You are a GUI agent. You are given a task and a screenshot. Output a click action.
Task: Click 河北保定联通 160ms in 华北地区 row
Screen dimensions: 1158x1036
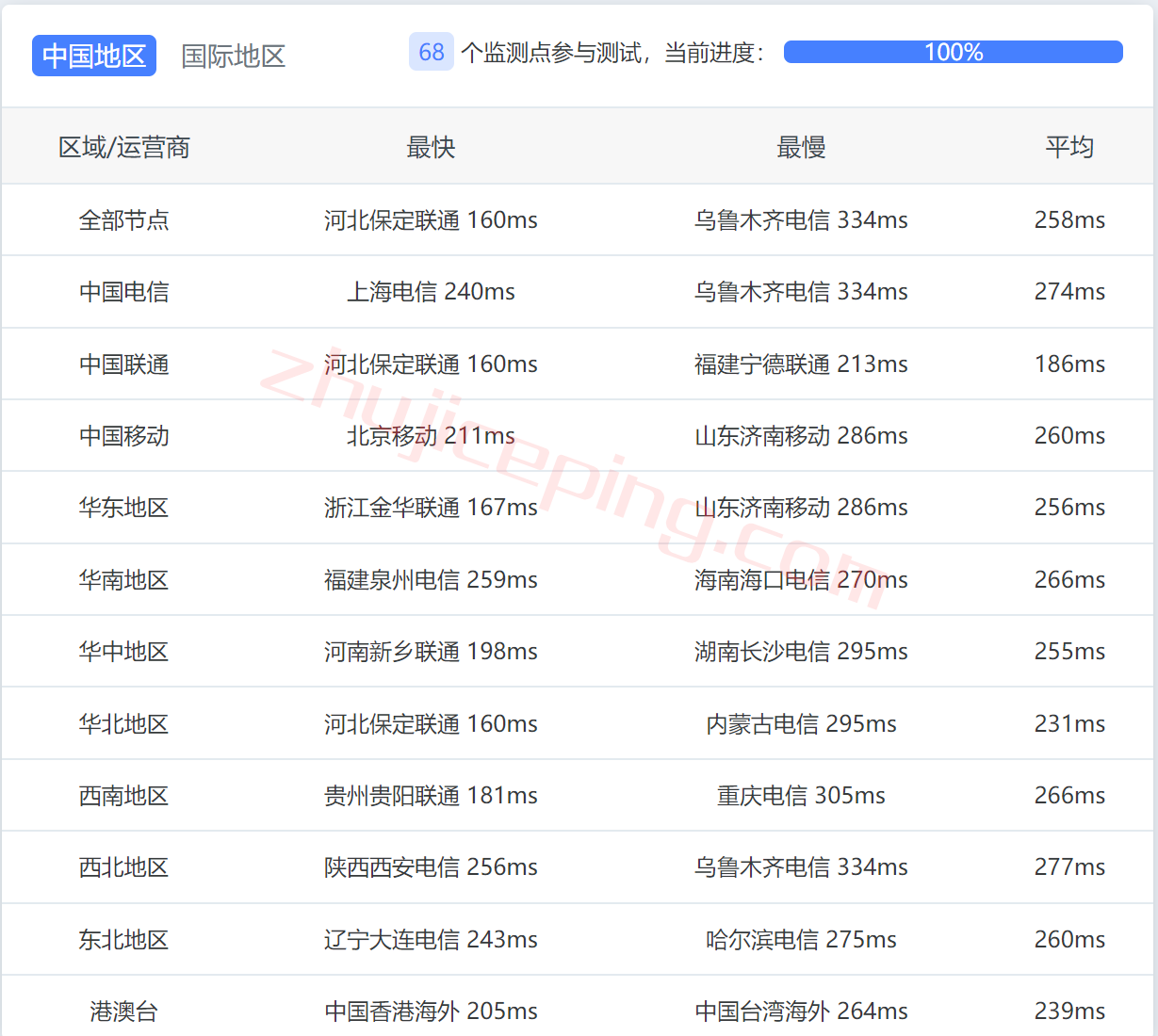coord(431,723)
